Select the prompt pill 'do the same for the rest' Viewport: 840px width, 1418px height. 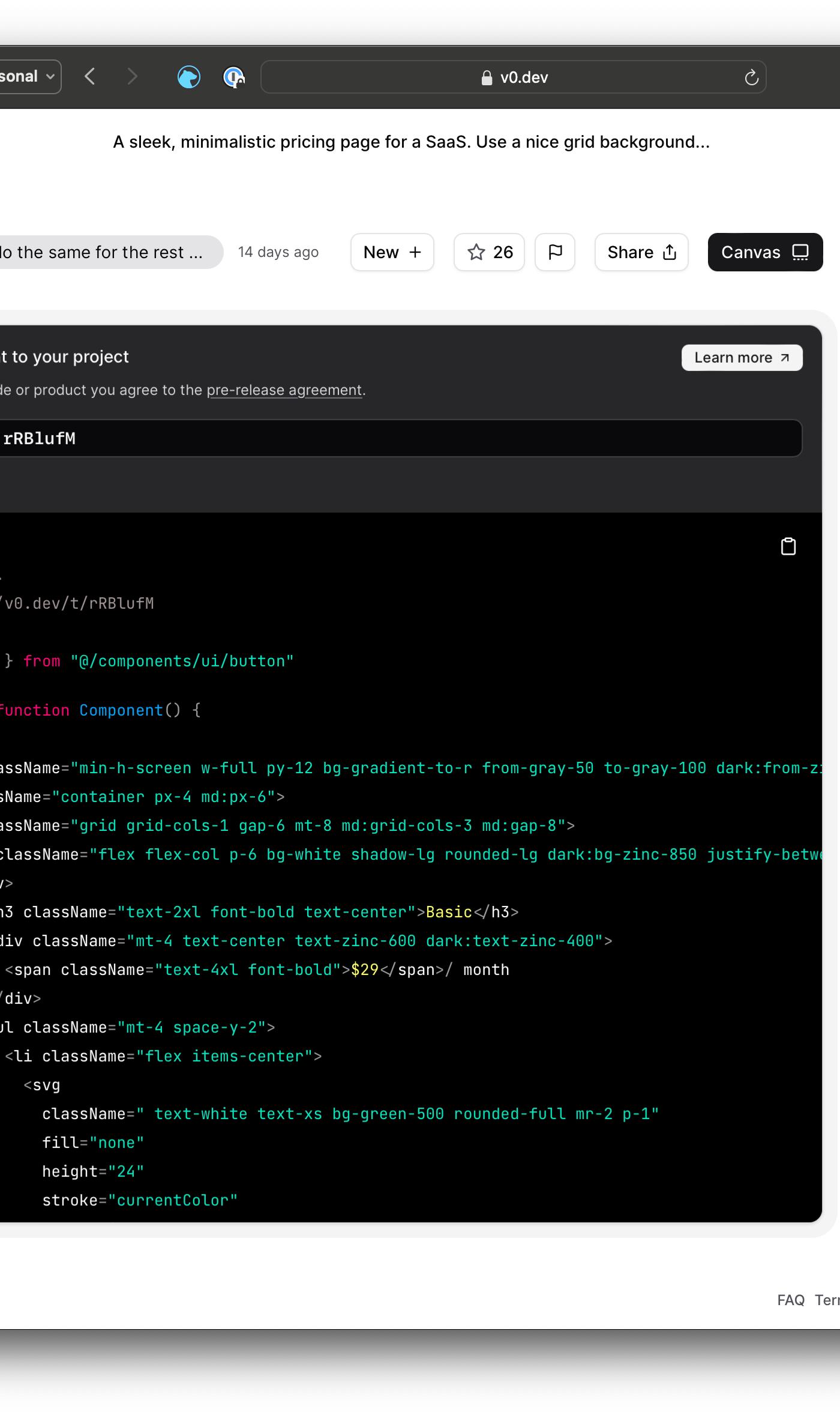[x=111, y=252]
